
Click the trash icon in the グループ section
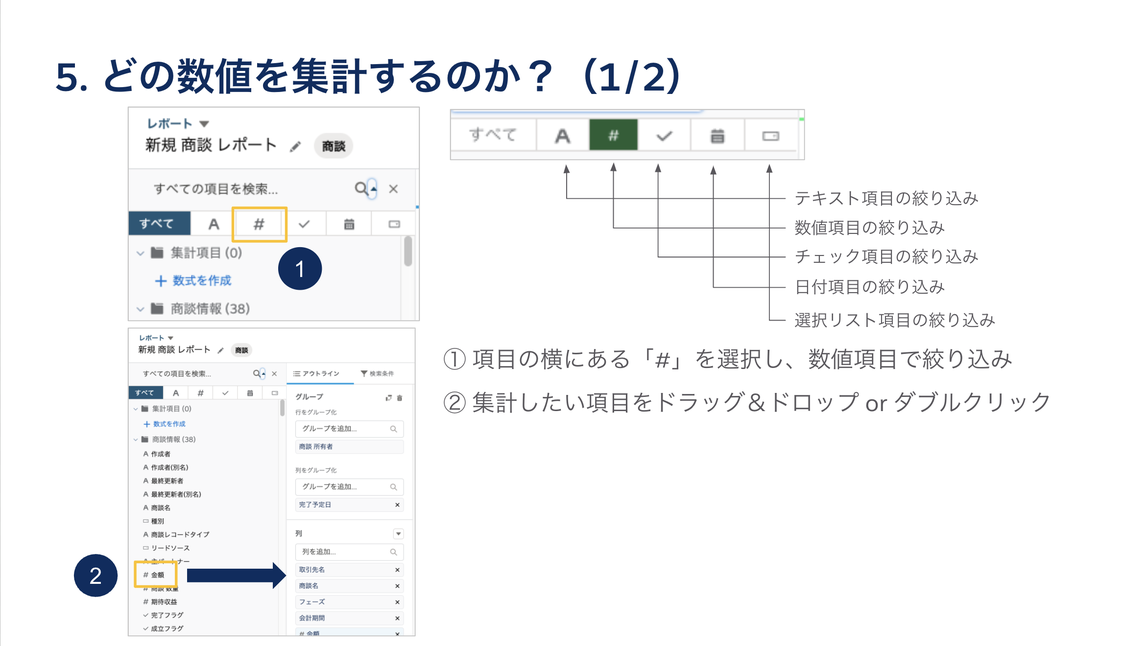pos(400,398)
